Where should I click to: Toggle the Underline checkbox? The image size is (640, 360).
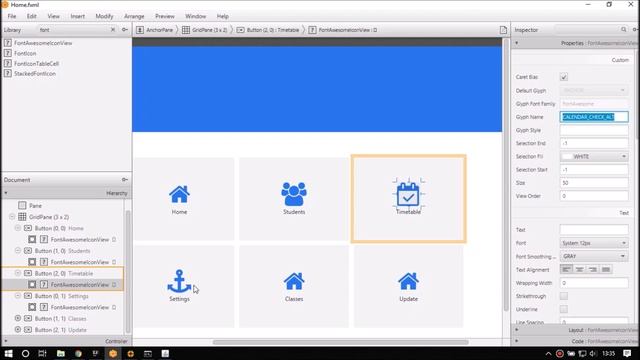point(564,309)
